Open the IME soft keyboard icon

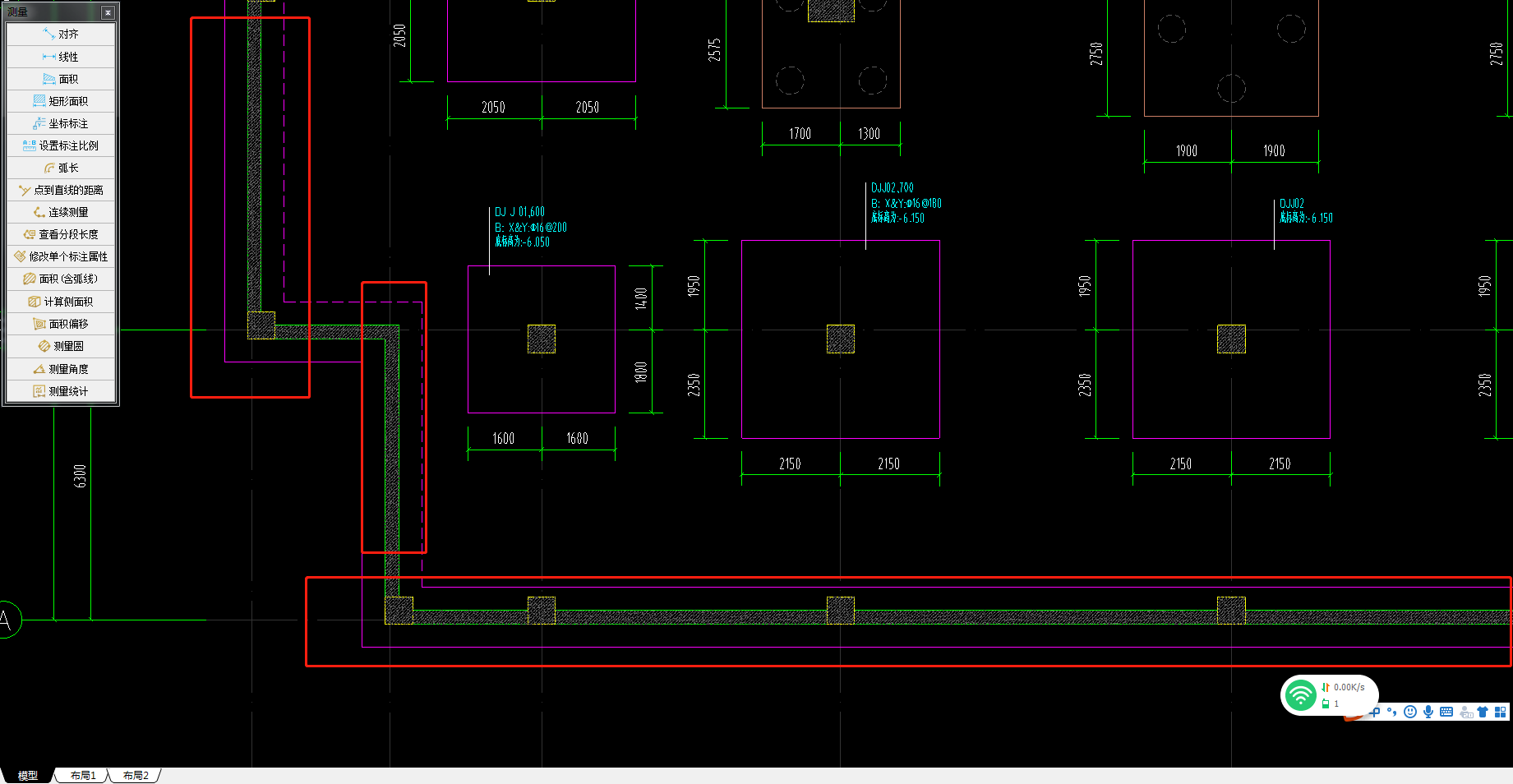(1446, 712)
